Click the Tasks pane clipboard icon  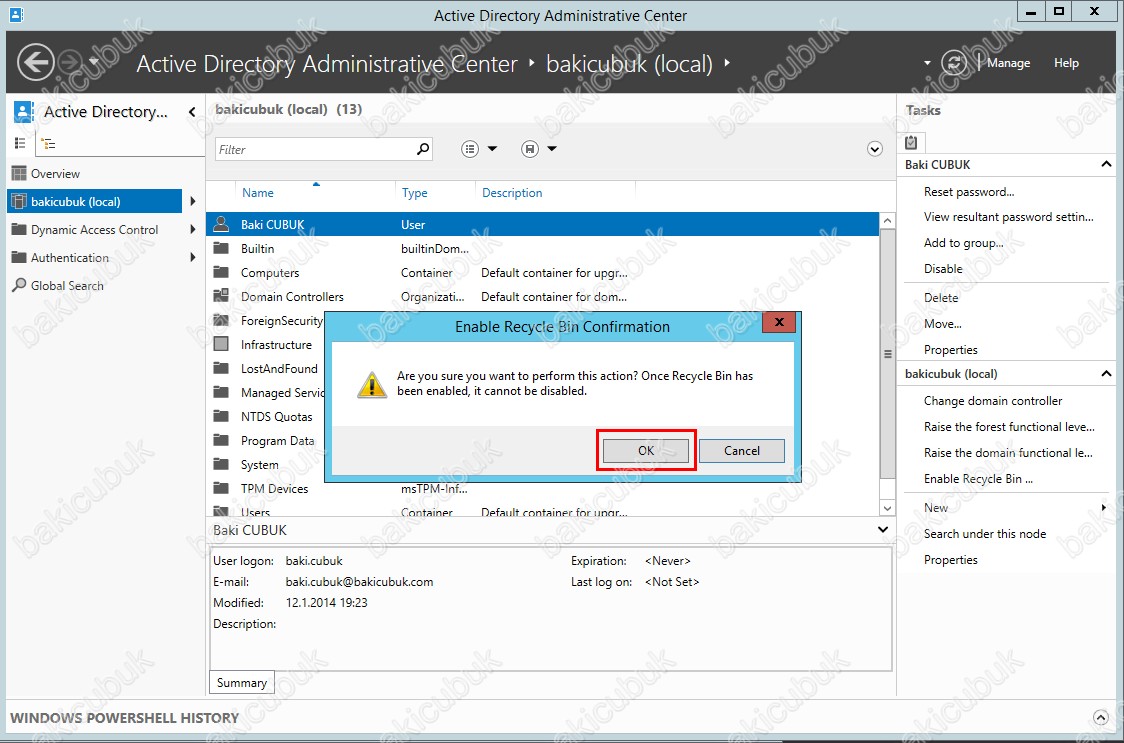[x=911, y=142]
